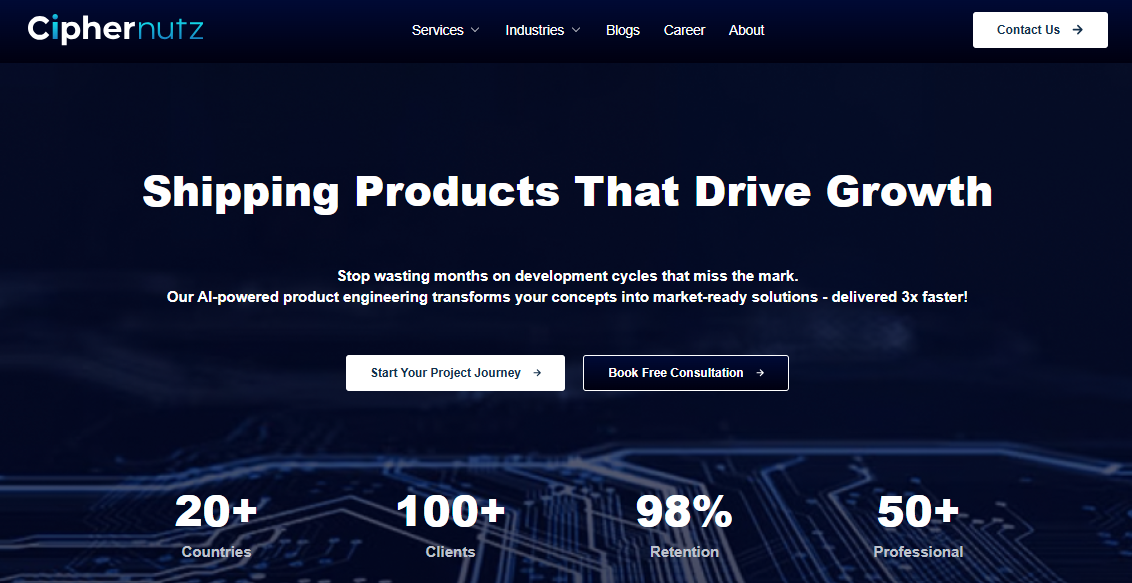Click arrow icon in Start Your Project Journey
1132x583 pixels.
[537, 373]
